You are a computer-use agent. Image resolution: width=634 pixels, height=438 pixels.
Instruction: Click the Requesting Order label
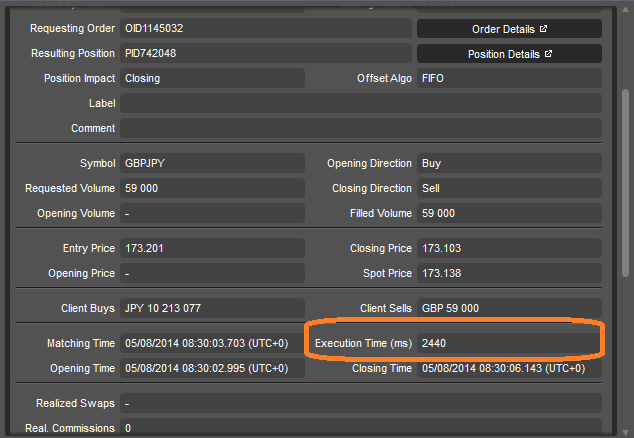[72, 28]
